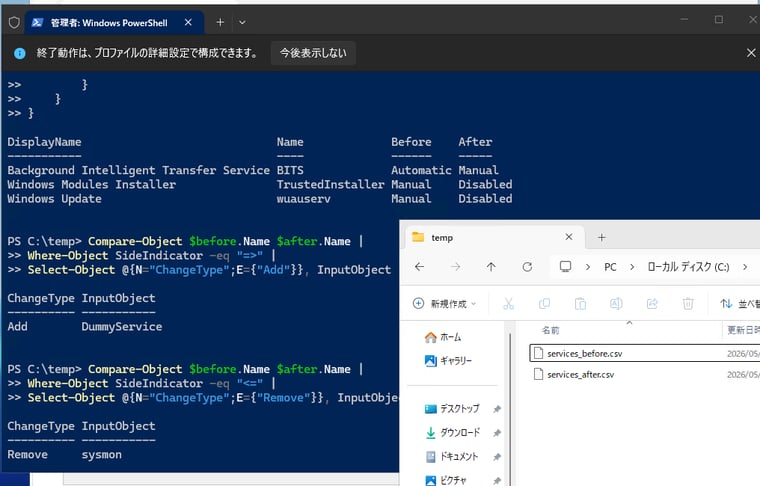Click the Paste icon in Explorer toolbar
This screenshot has height=486, width=760.
580,304
